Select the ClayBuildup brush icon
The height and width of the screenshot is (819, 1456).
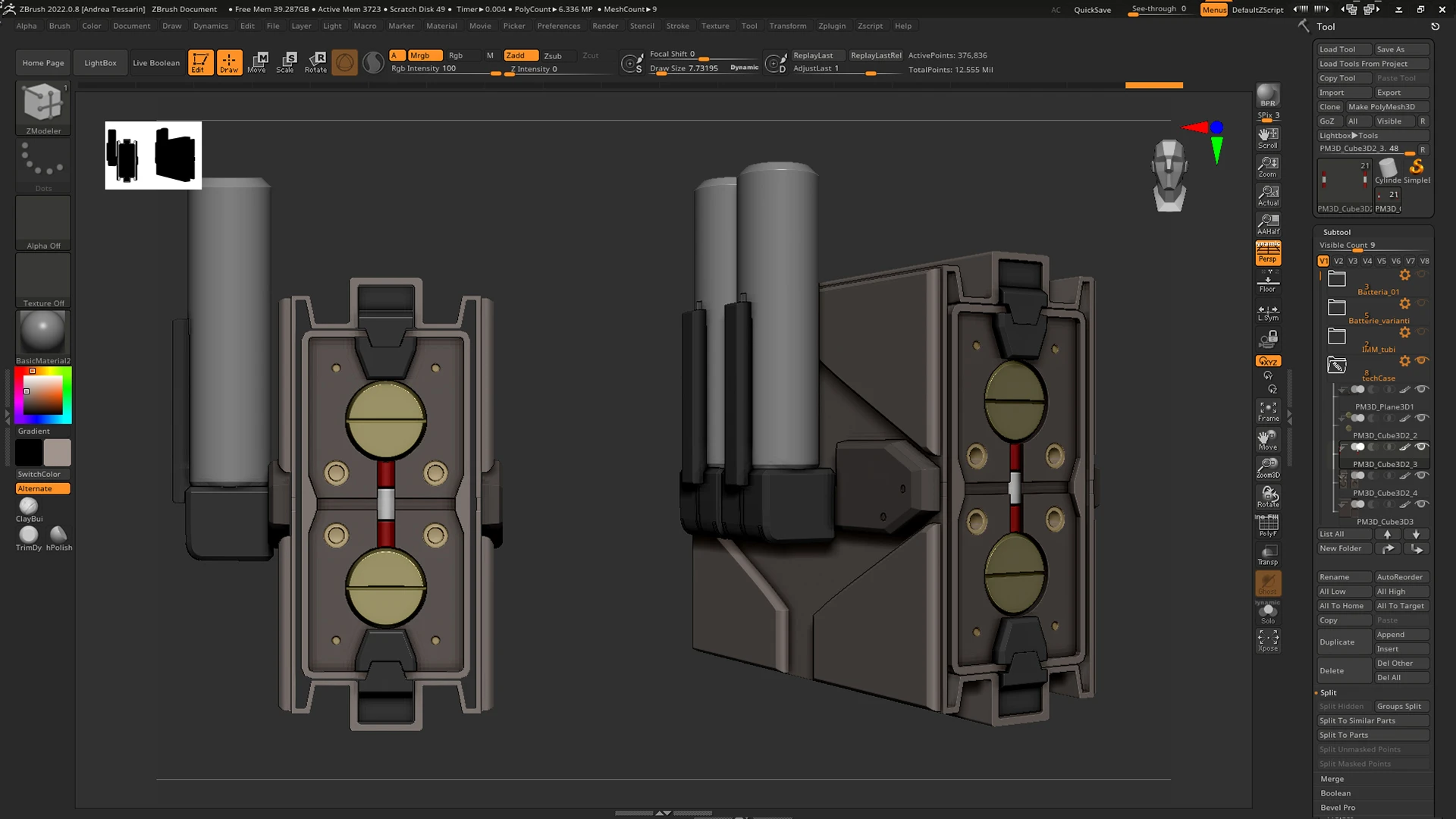pyautogui.click(x=29, y=510)
